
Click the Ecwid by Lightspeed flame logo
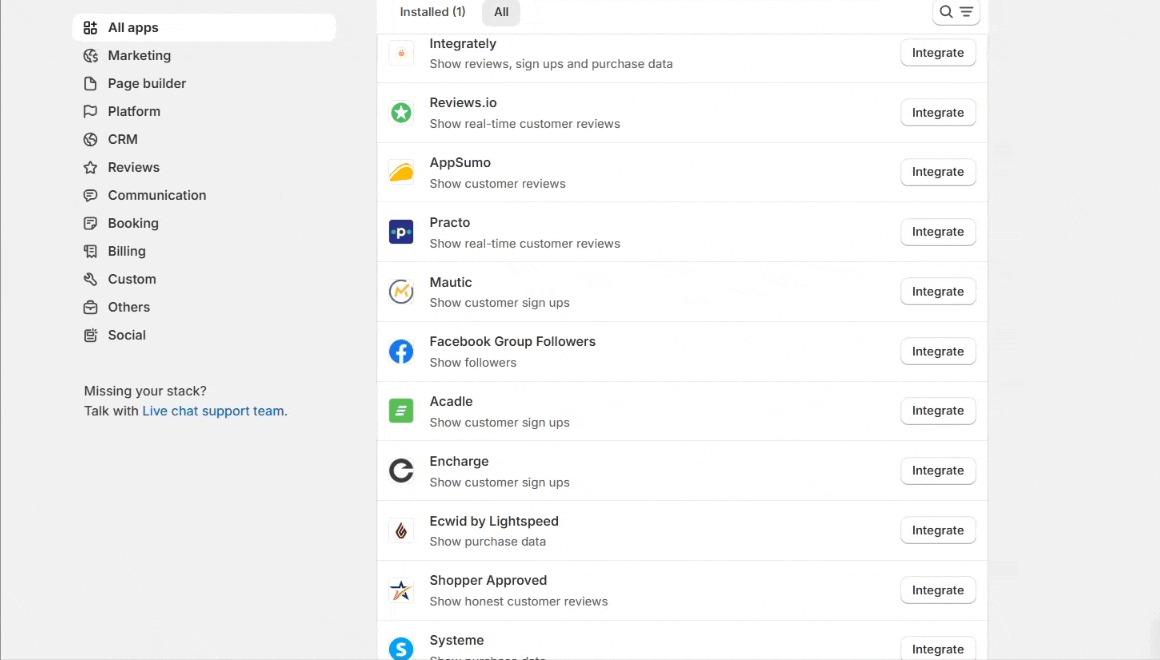pyautogui.click(x=401, y=531)
